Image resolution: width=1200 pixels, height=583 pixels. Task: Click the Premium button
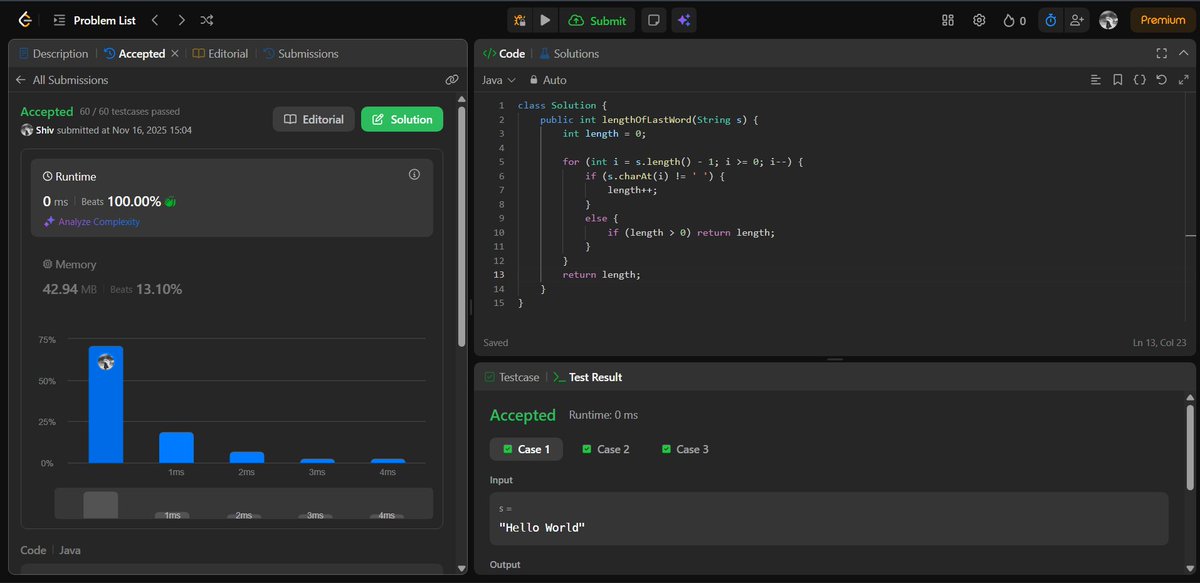point(1163,20)
